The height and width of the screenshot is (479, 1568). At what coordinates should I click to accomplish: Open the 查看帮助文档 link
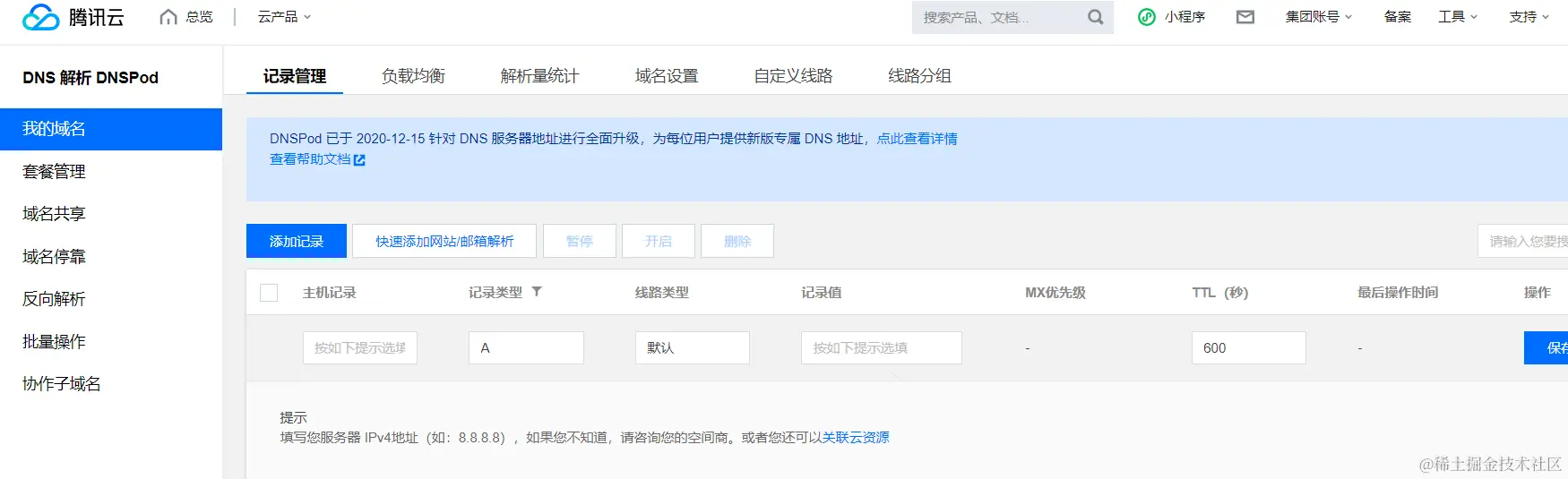click(310, 159)
